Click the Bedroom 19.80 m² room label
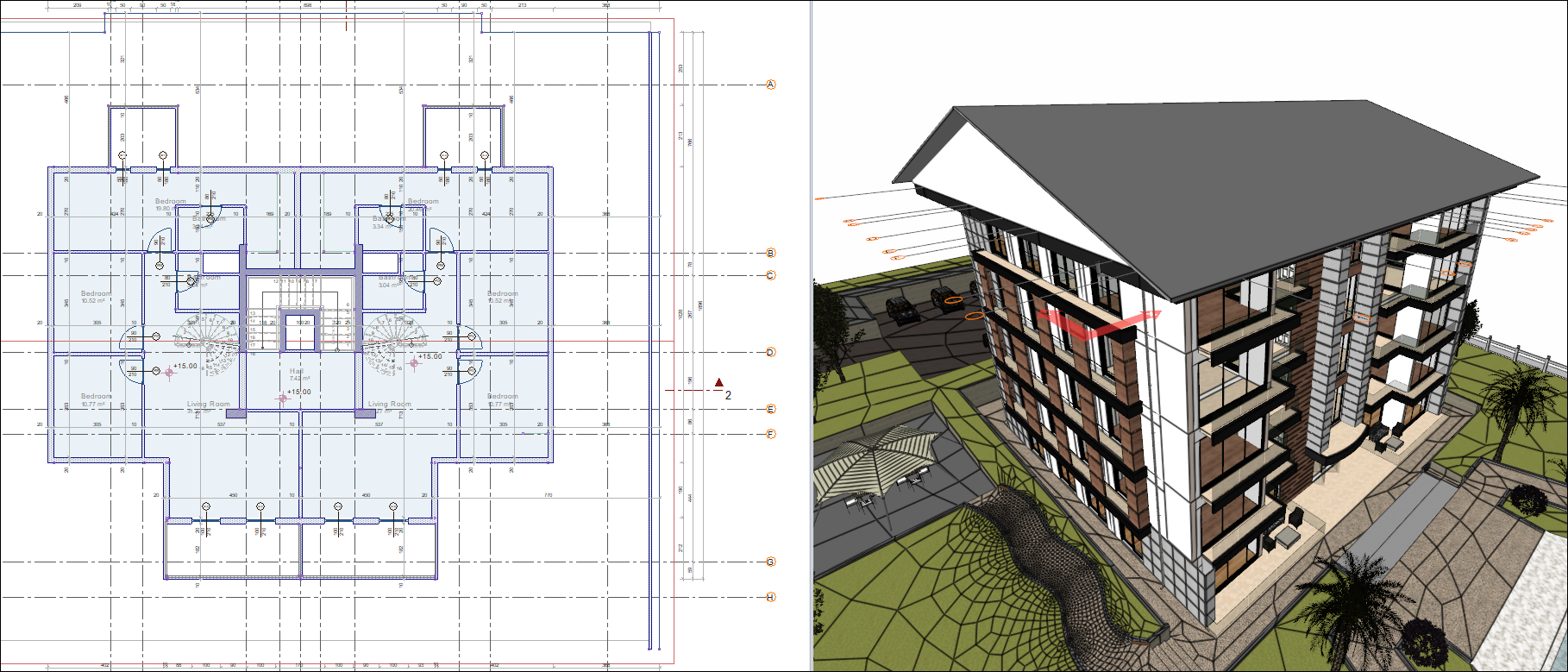The height and width of the screenshot is (672, 1568). pos(170,202)
